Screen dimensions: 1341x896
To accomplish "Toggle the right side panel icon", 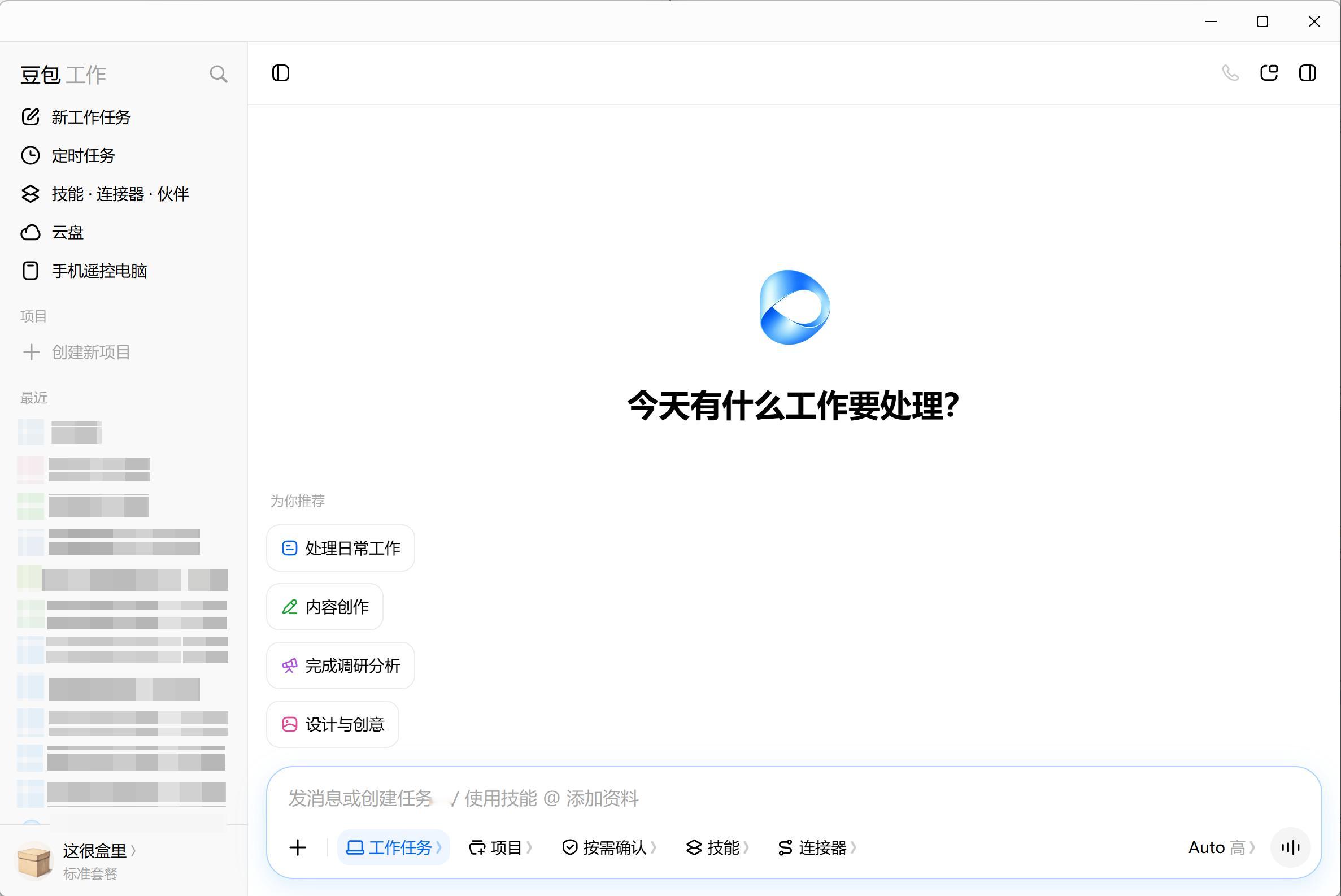I will (1308, 73).
